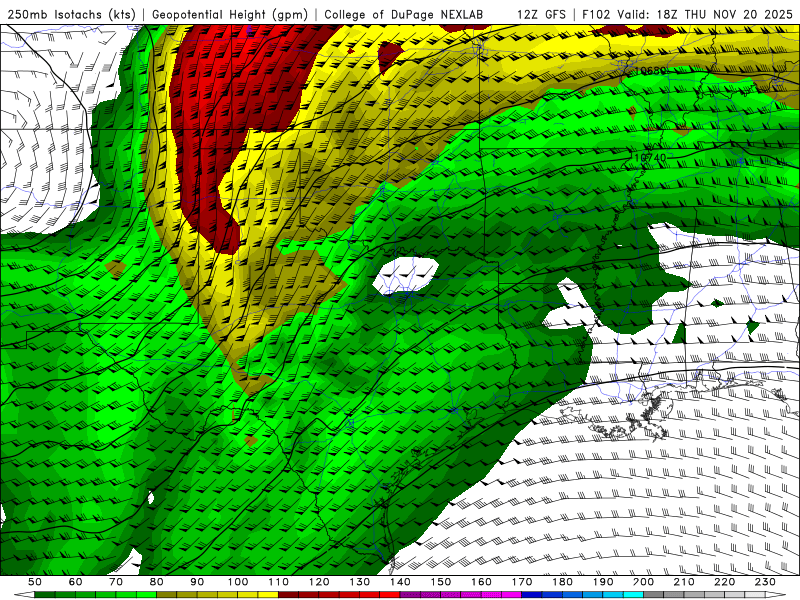This screenshot has width=800, height=600.
Task: Click the legend value '150'
Action: (441, 582)
